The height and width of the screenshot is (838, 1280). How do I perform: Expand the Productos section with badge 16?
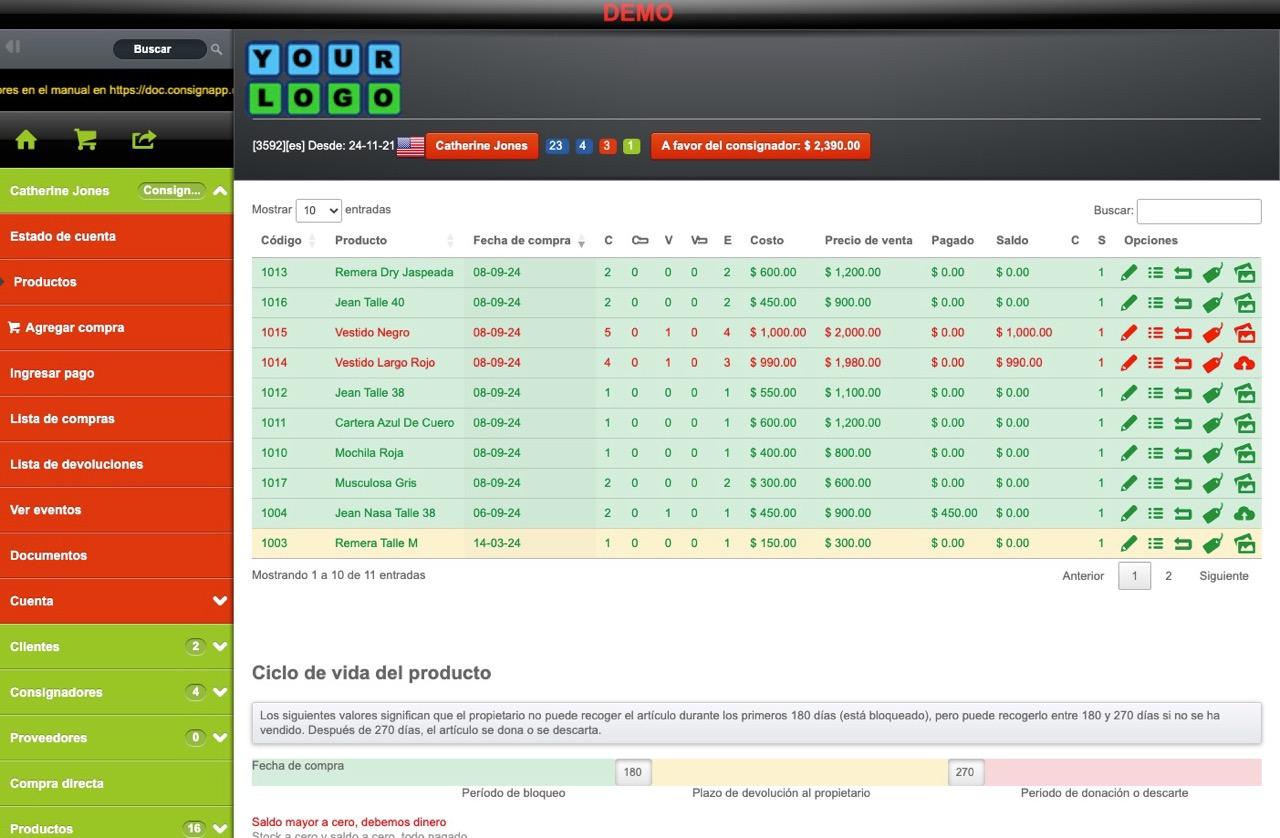[x=220, y=828]
